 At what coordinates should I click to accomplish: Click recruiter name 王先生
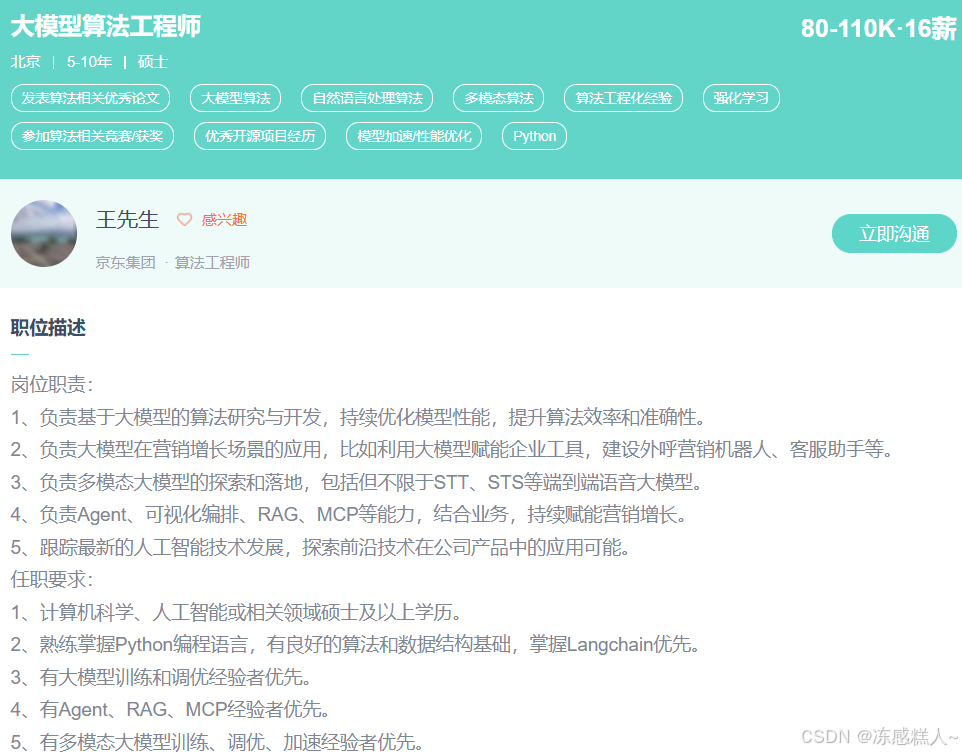click(126, 220)
